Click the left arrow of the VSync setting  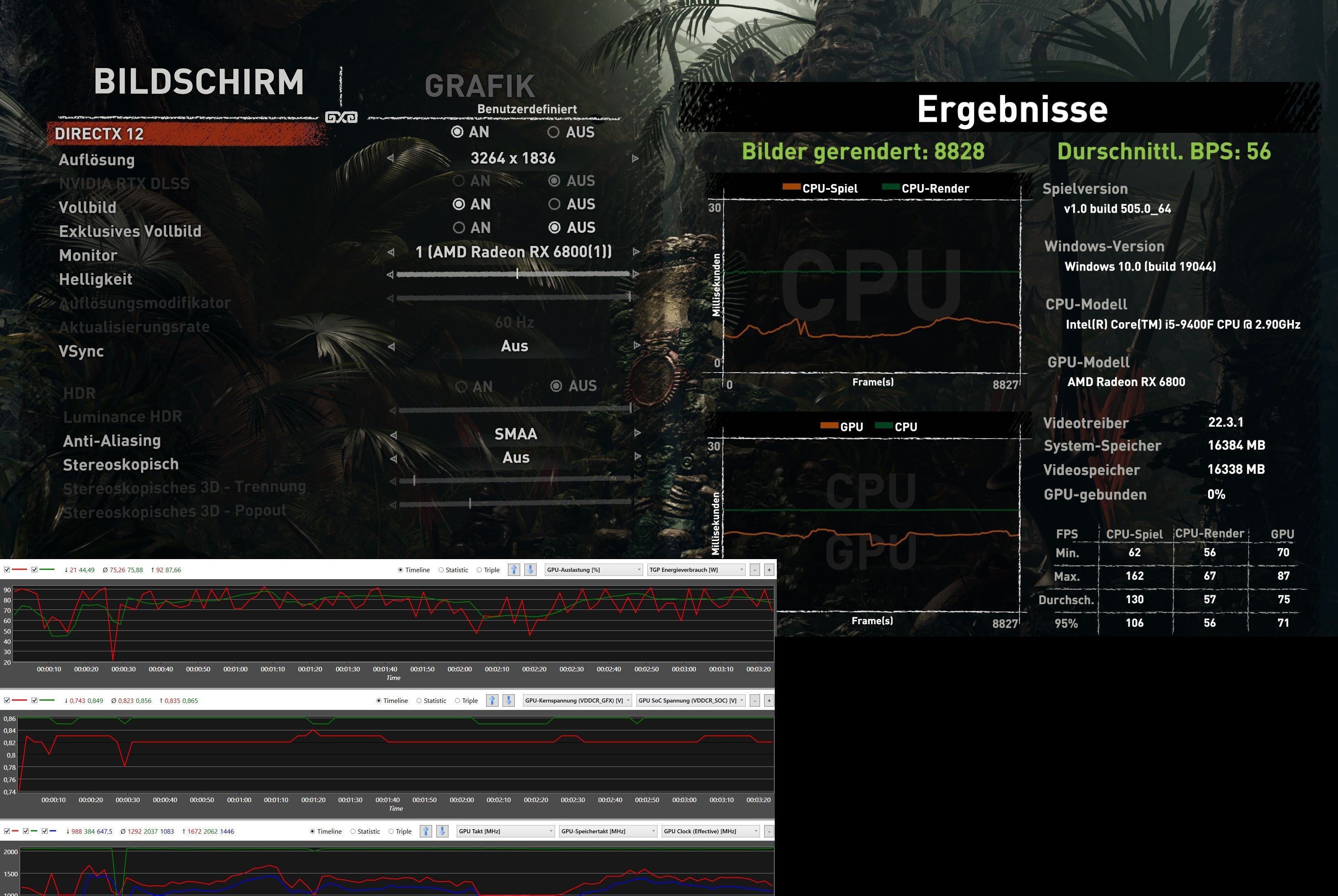coord(391,346)
